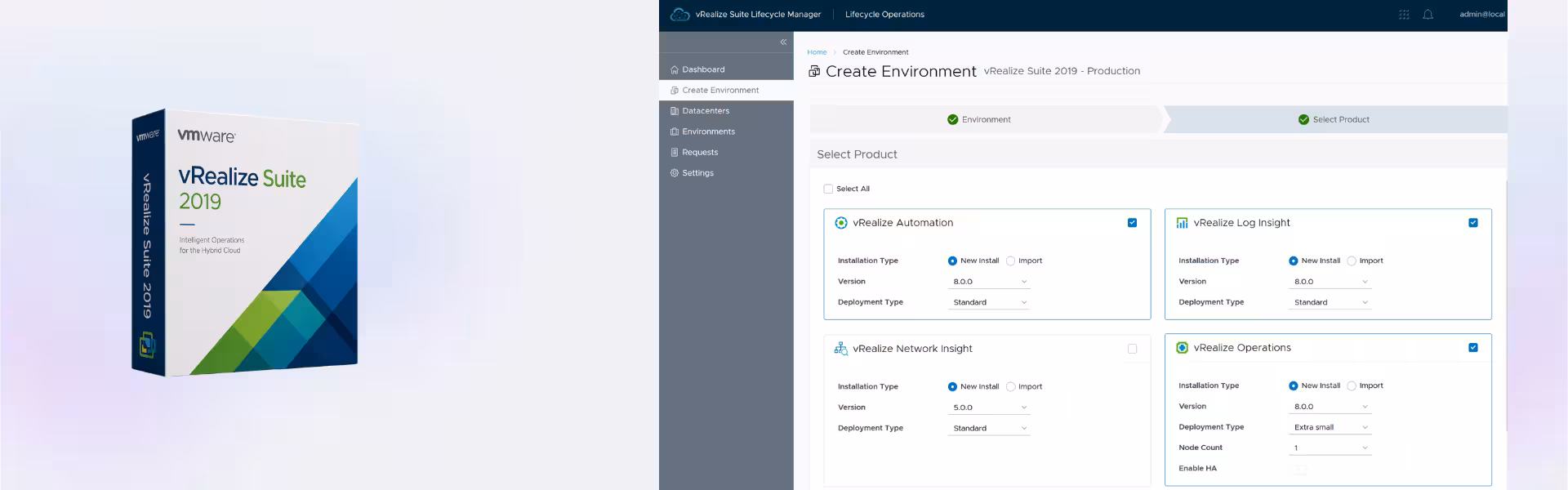Open vRealize Log Insight Version dropdown
The width and height of the screenshot is (1568, 490).
(1330, 282)
